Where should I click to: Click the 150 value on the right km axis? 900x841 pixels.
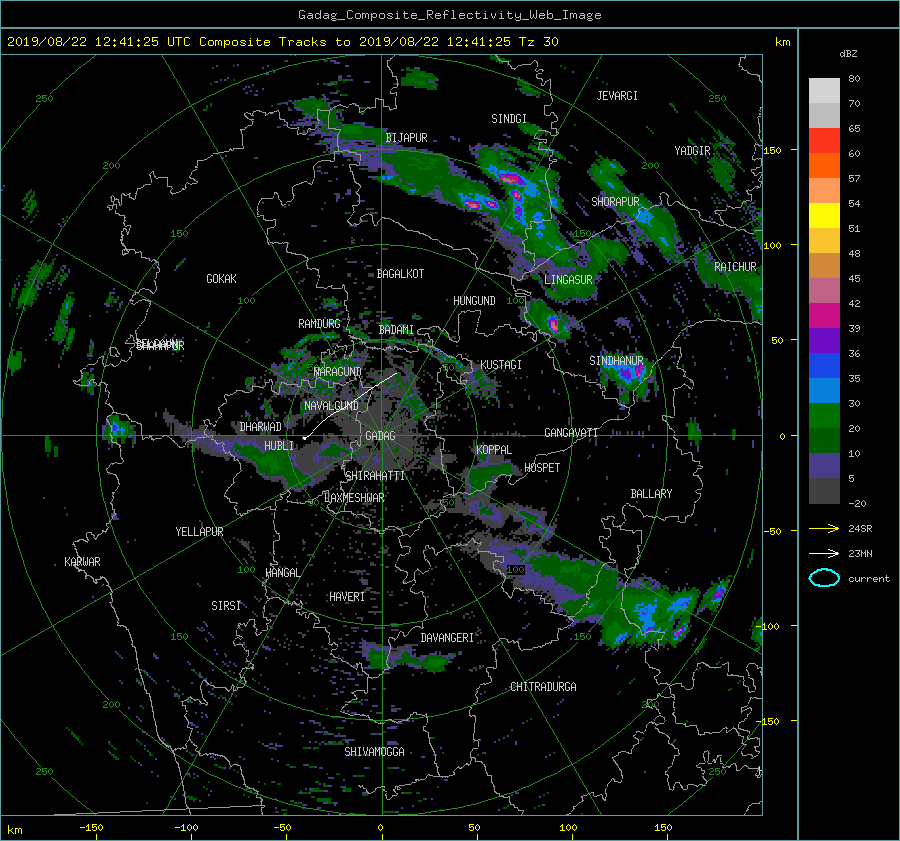[773, 150]
